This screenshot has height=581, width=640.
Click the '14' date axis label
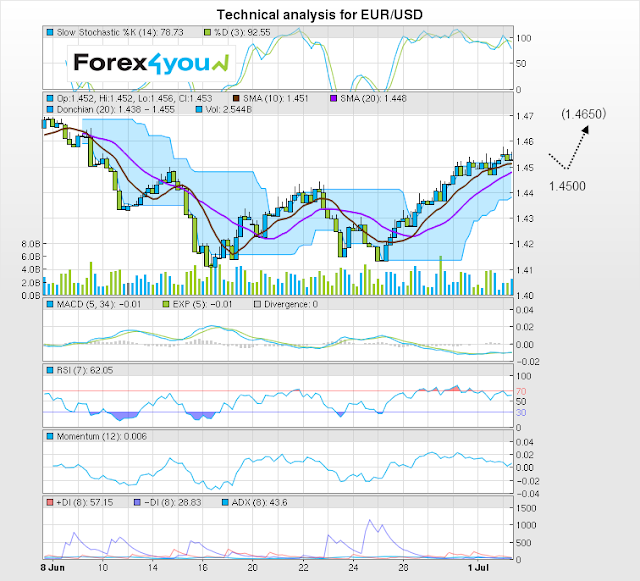click(153, 568)
